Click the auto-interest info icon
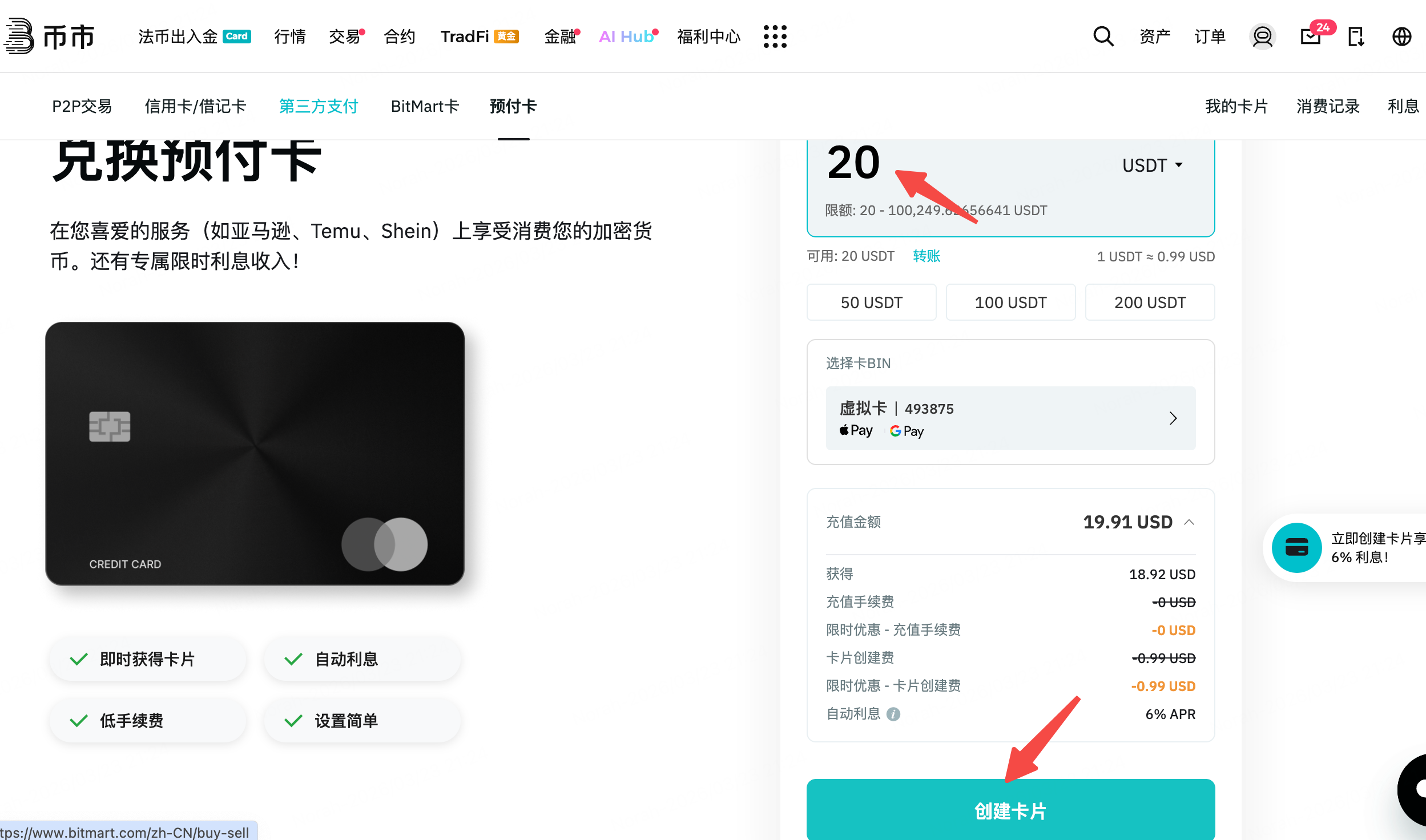Screen dimensions: 1426x840 pos(893,714)
